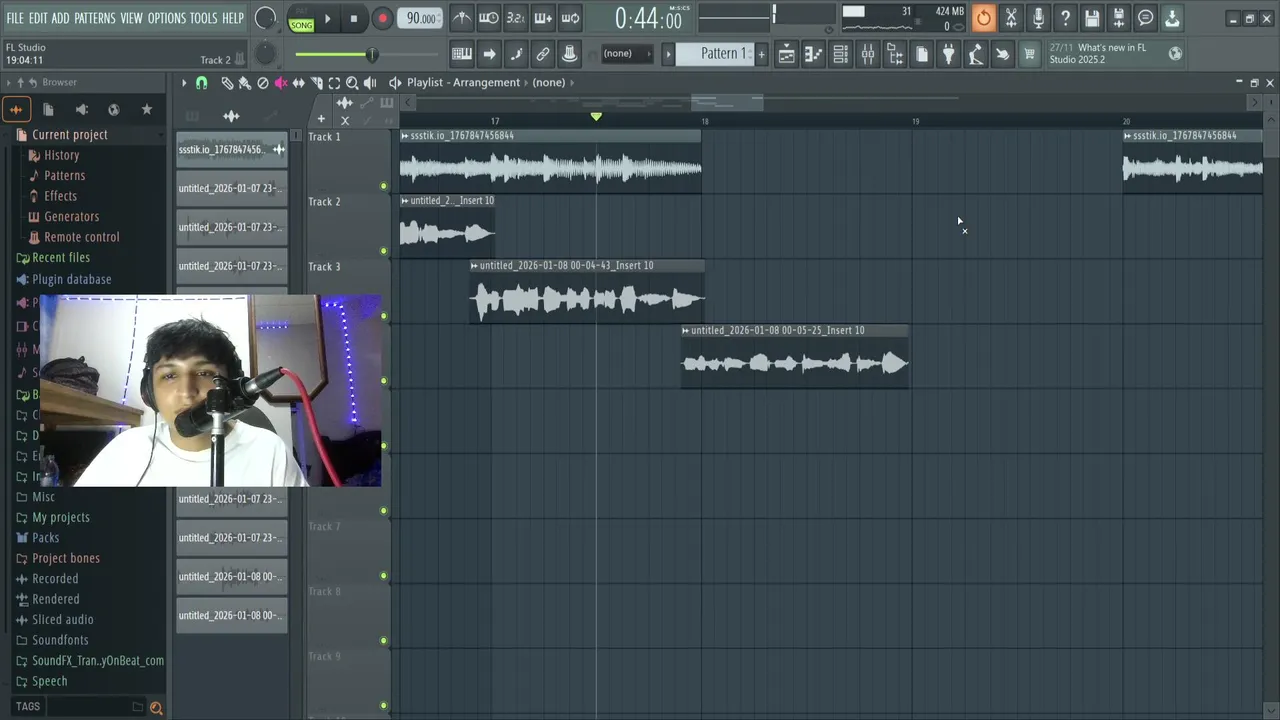Screen dimensions: 1280x720
Task: Toggle loop recording icon
Action: [x=570, y=18]
